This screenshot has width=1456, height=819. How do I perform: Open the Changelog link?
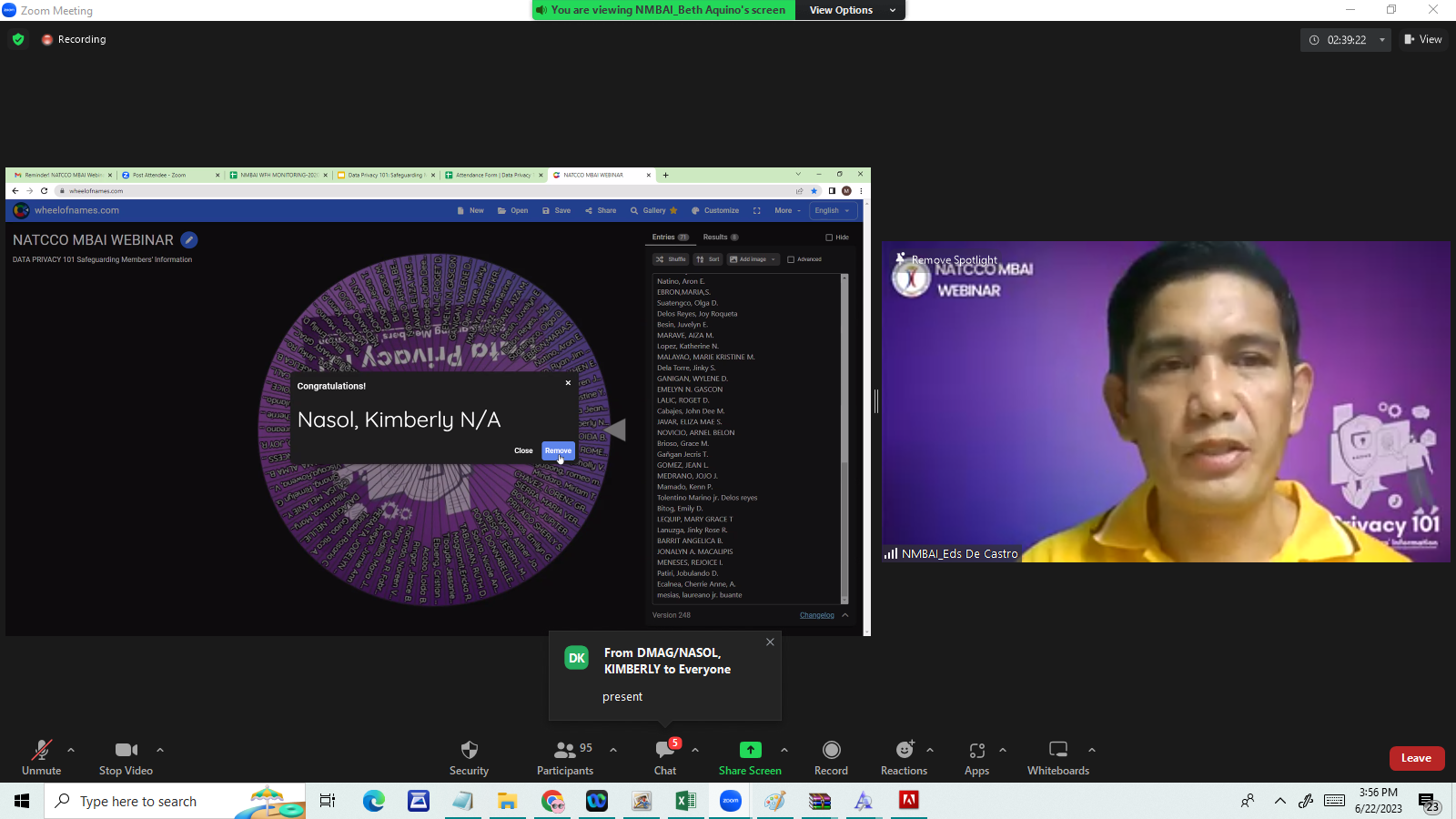817,615
